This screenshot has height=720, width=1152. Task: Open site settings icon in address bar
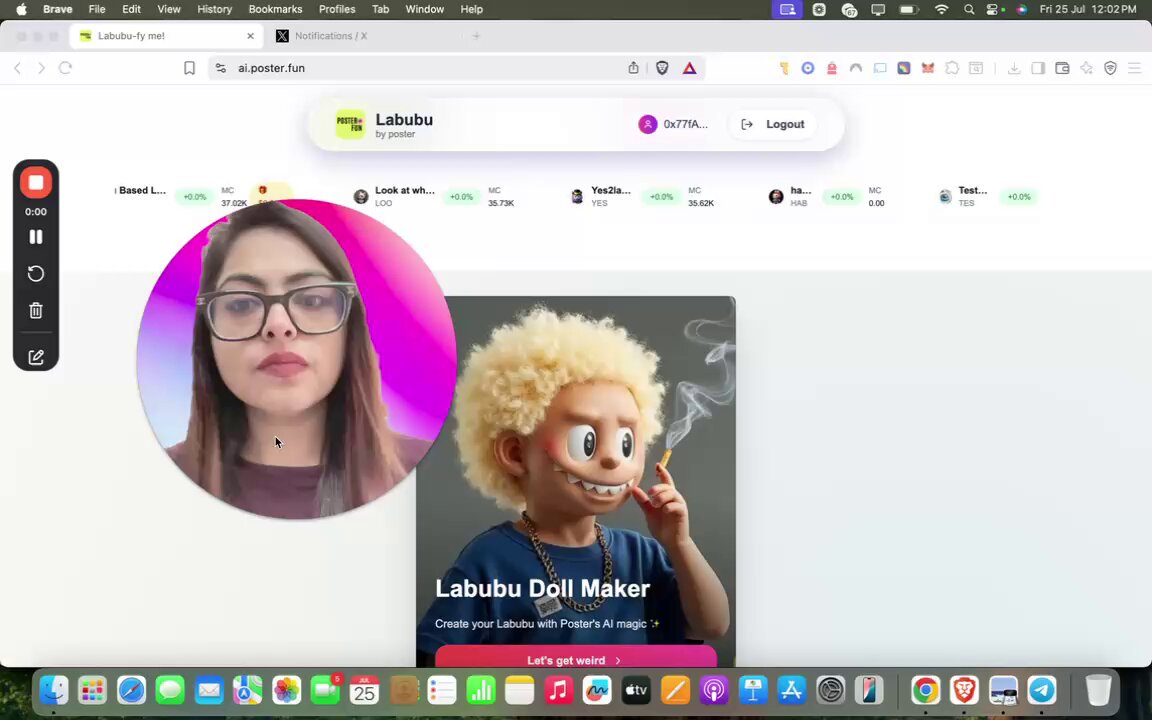tap(220, 68)
